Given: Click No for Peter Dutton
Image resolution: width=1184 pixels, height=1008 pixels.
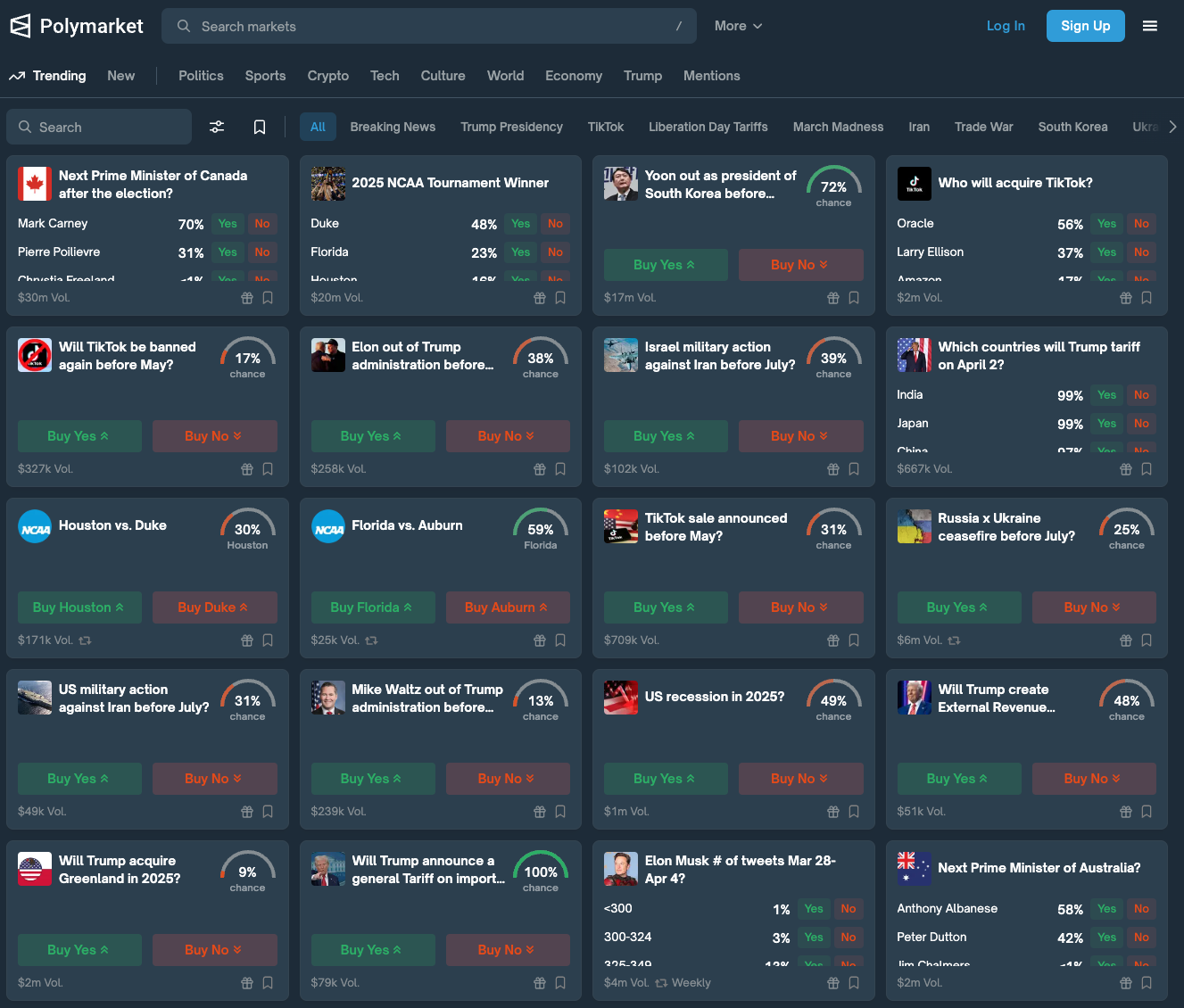Looking at the screenshot, I should pos(1141,938).
